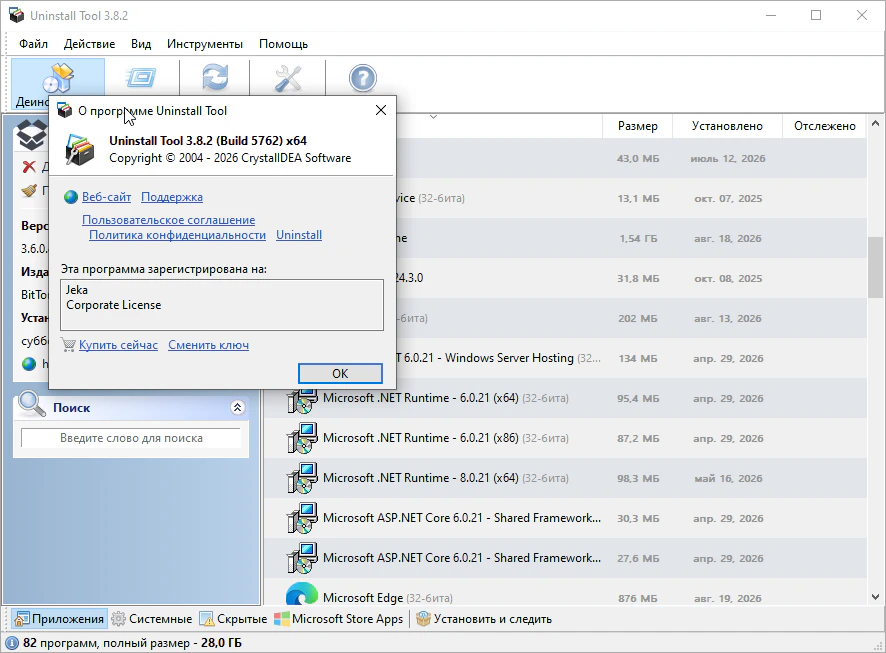Click the Сменить ключ link
Viewport: 886px width, 653px height.
point(209,345)
